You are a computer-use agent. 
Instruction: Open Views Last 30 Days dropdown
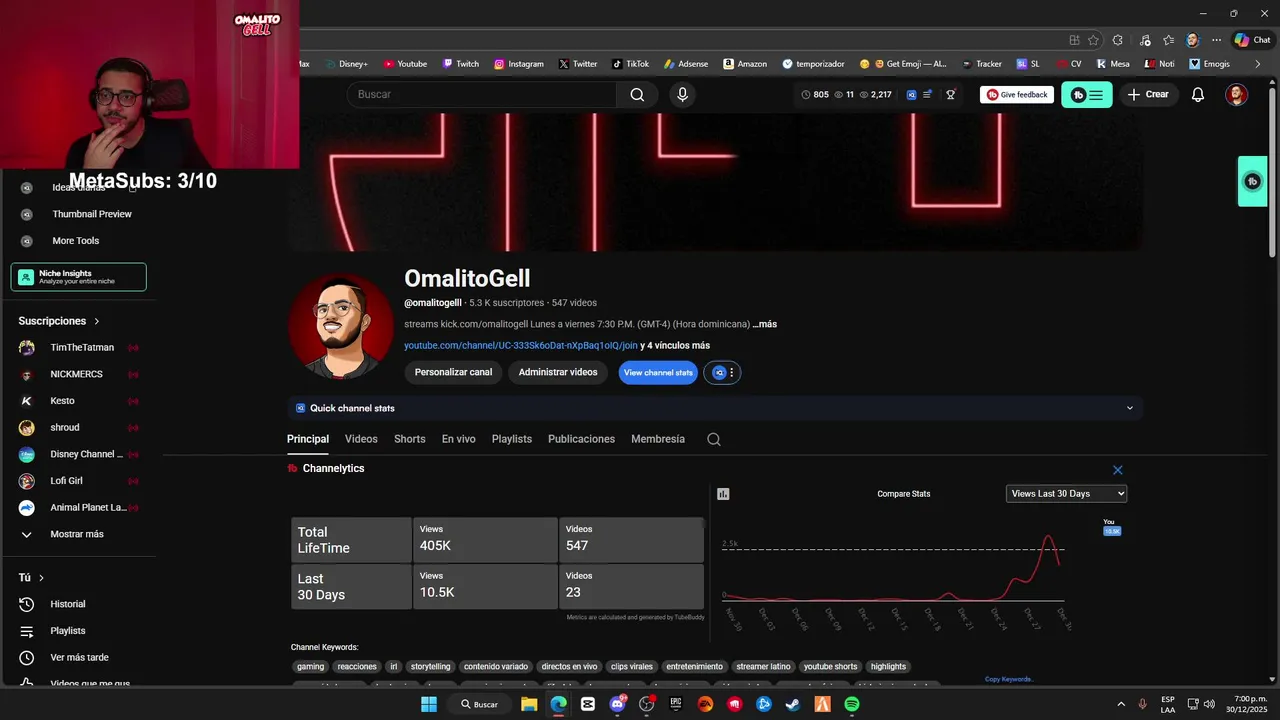1066,494
